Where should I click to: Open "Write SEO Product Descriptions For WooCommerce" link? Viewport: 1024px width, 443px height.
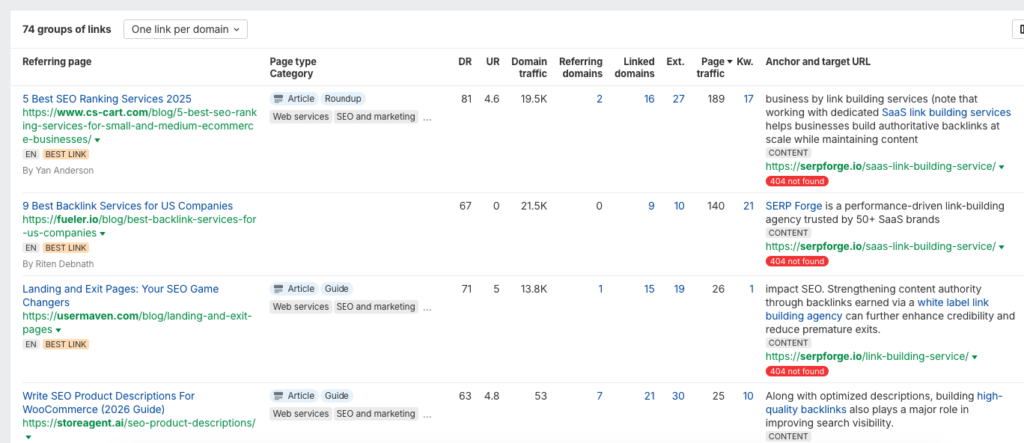pos(108,402)
